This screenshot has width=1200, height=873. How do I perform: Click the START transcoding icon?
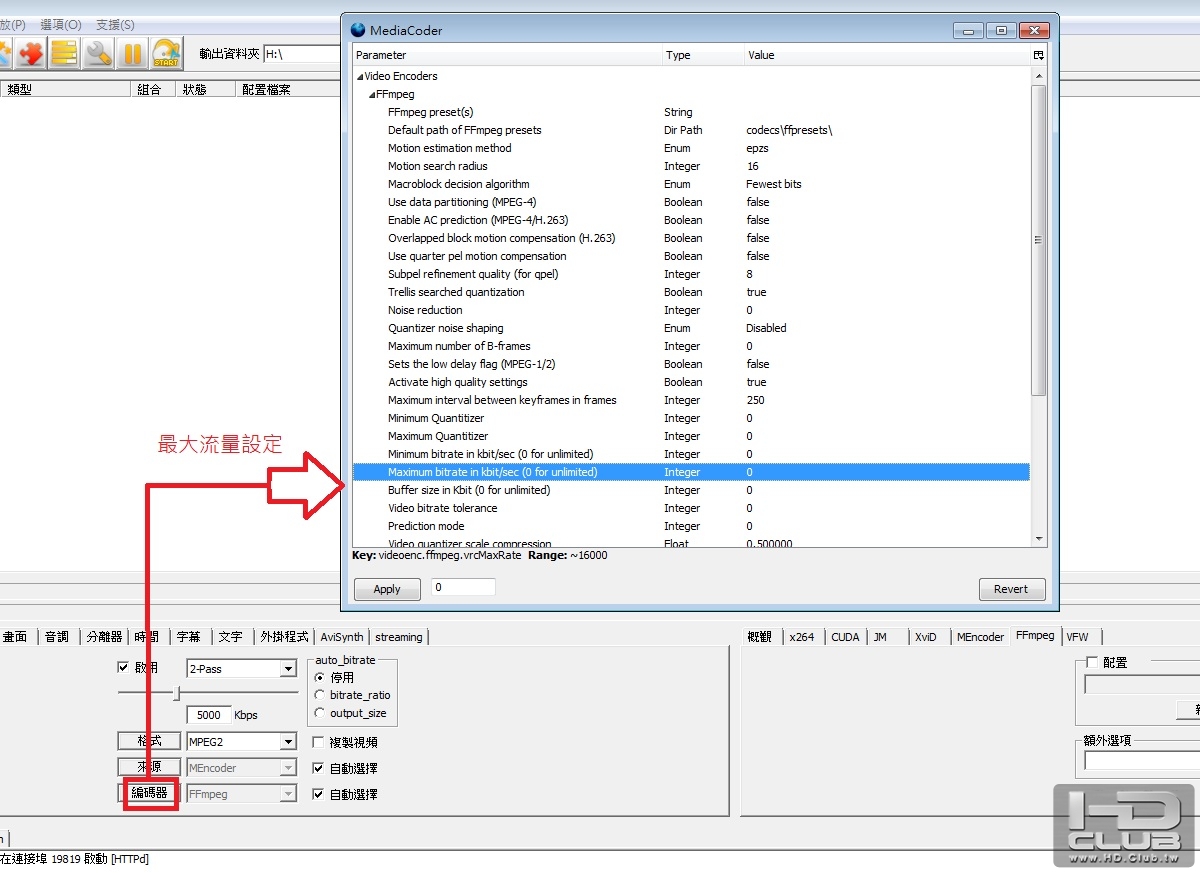click(166, 53)
